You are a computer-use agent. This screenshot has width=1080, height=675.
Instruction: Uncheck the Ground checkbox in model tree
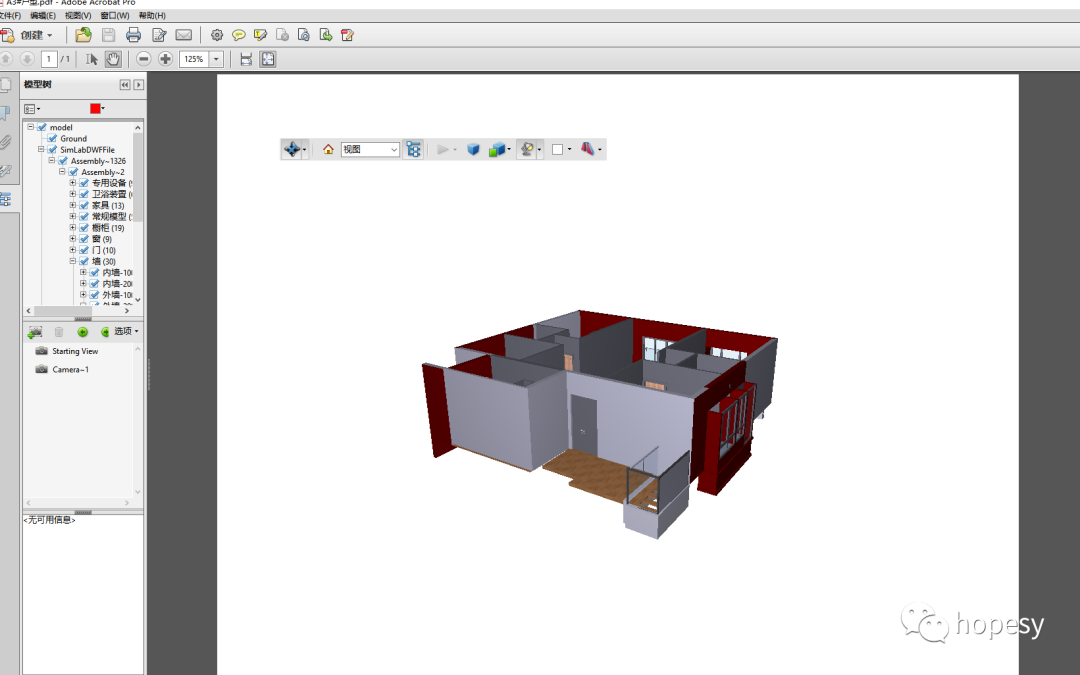(x=52, y=139)
